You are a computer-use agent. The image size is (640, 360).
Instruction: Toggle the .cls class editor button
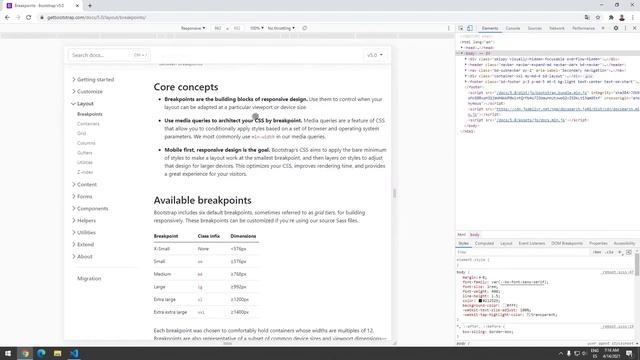pos(609,252)
